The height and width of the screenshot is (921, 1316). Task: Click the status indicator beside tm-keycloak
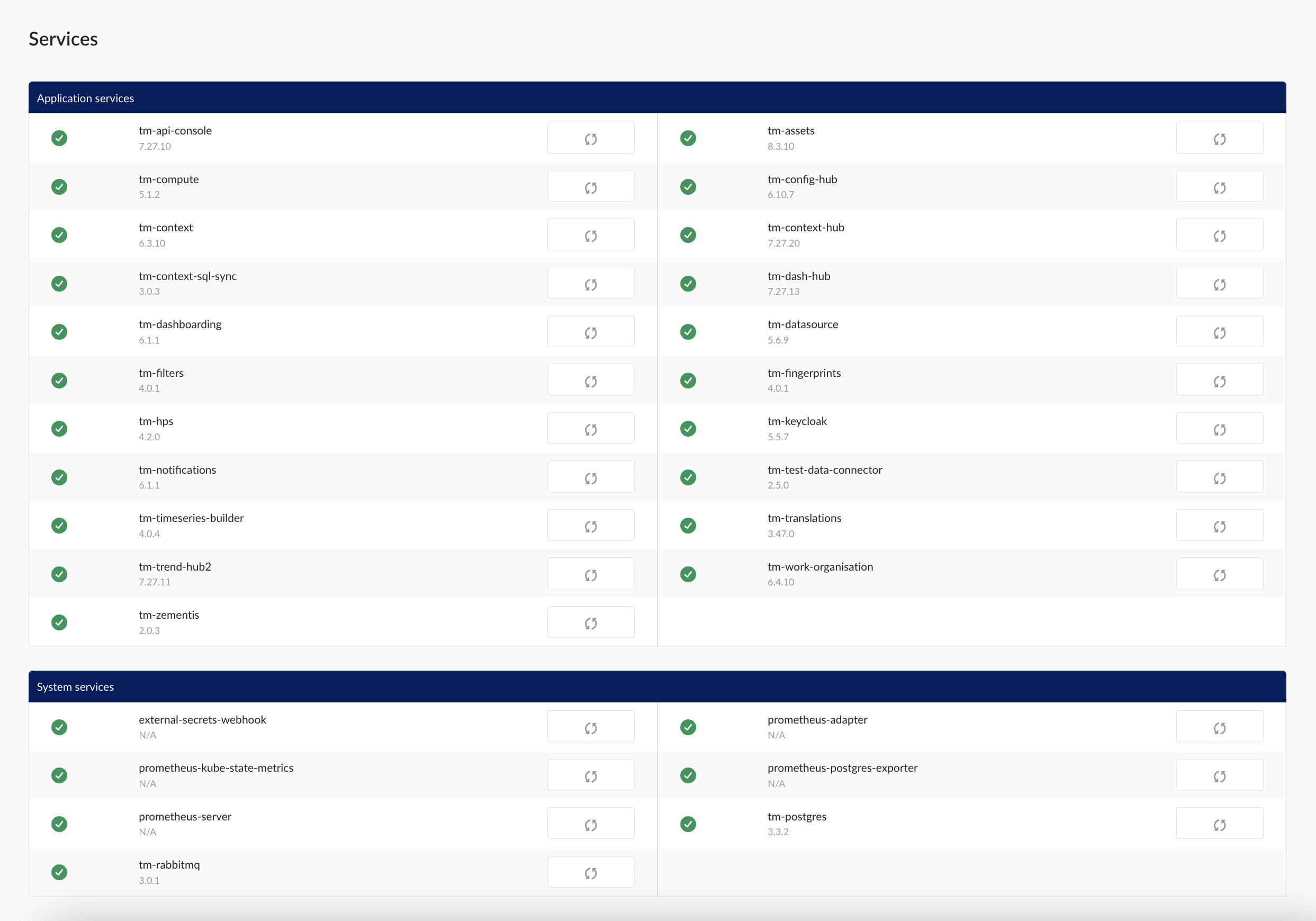[688, 429]
